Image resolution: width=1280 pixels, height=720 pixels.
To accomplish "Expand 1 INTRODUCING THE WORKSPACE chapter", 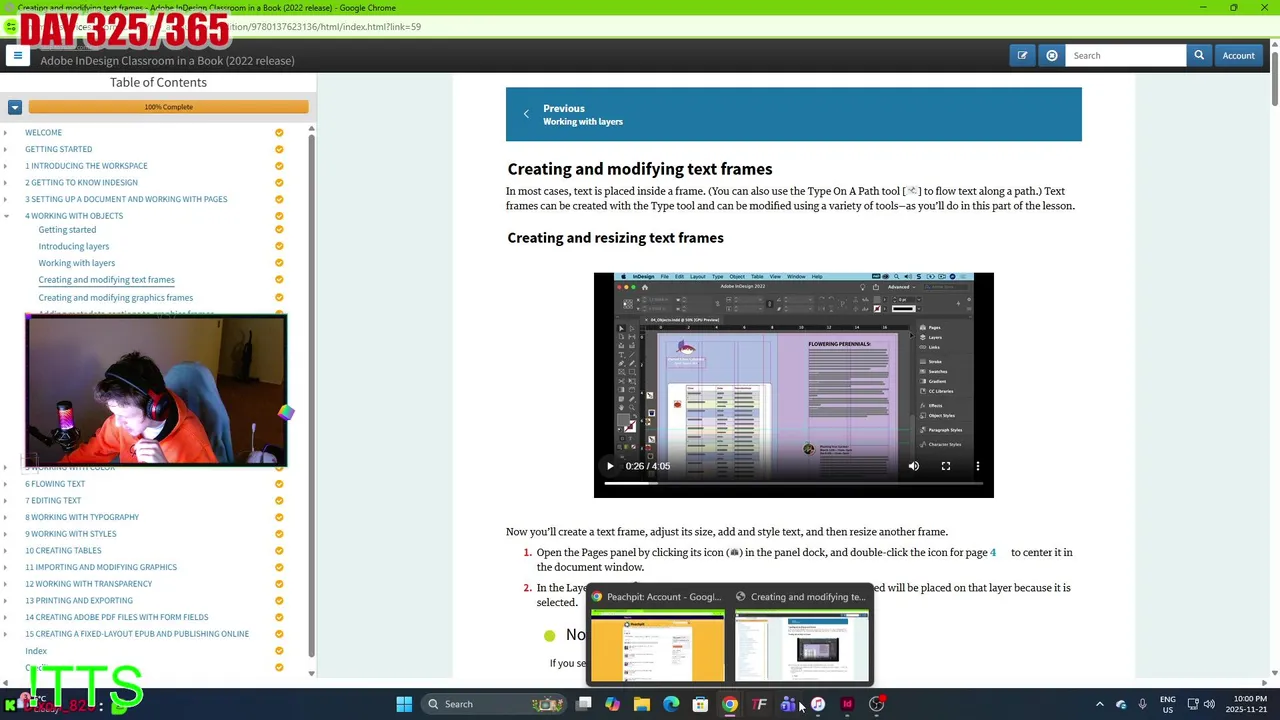I will 6,166.
